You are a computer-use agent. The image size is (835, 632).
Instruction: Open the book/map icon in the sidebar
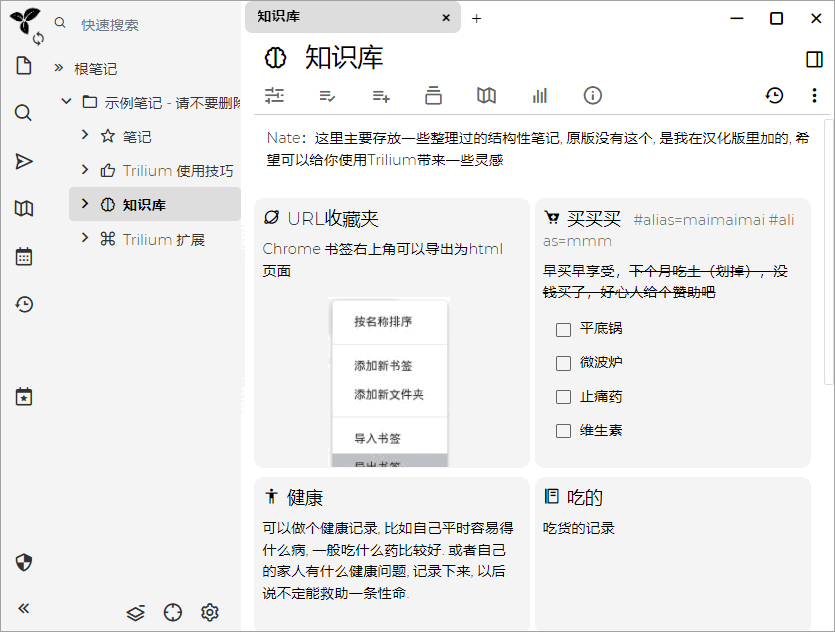(x=23, y=208)
